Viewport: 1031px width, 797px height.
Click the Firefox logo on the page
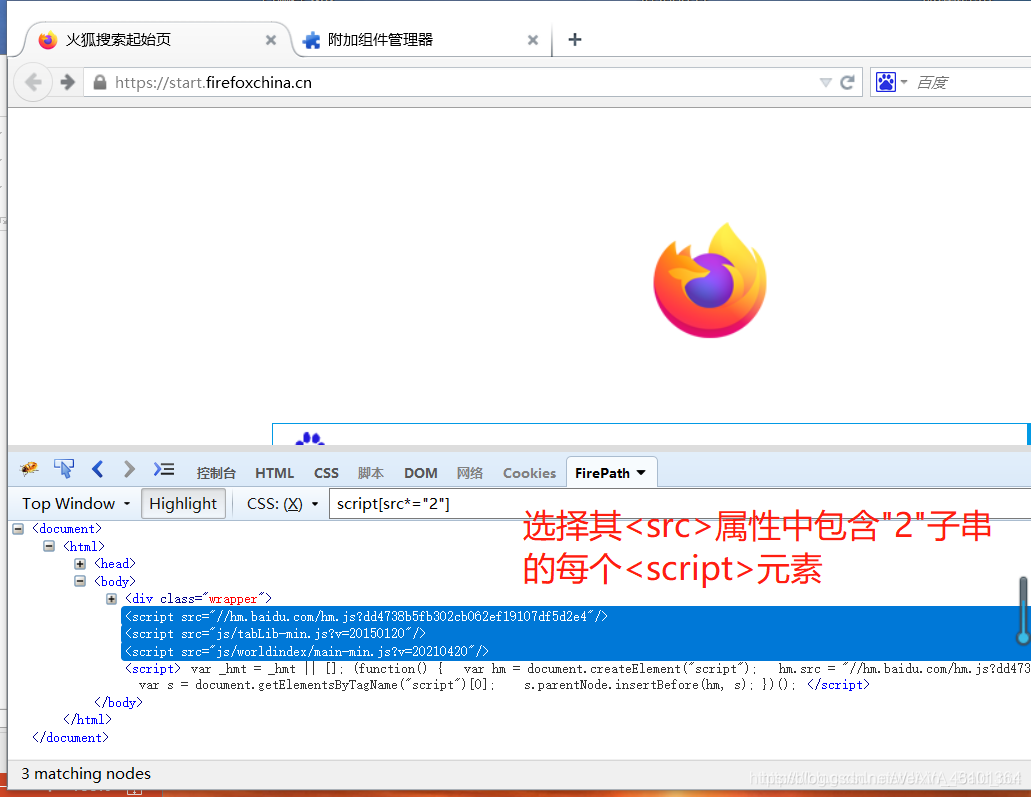(710, 280)
